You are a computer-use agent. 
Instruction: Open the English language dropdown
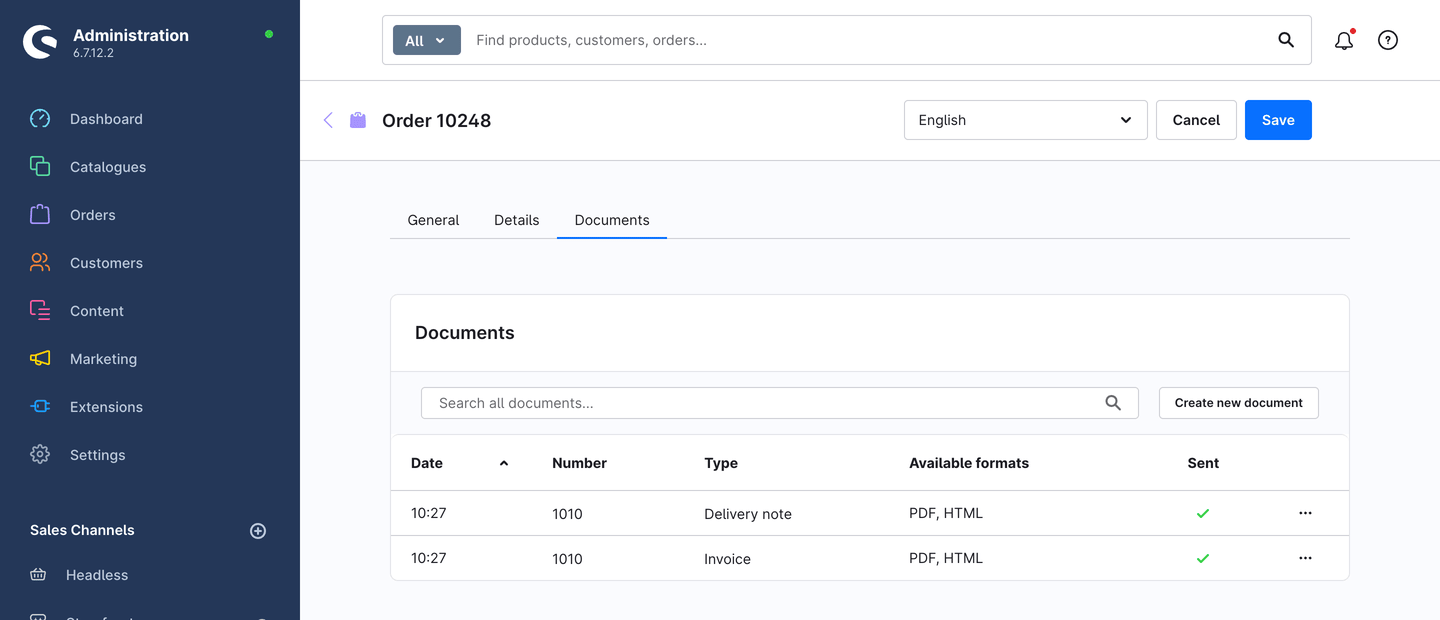point(1026,120)
